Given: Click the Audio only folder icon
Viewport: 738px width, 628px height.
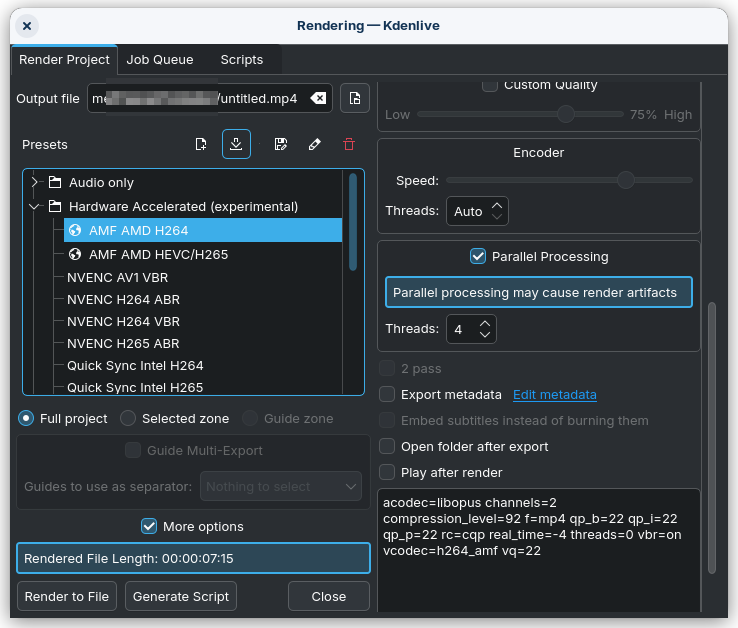Looking at the screenshot, I should click(55, 182).
